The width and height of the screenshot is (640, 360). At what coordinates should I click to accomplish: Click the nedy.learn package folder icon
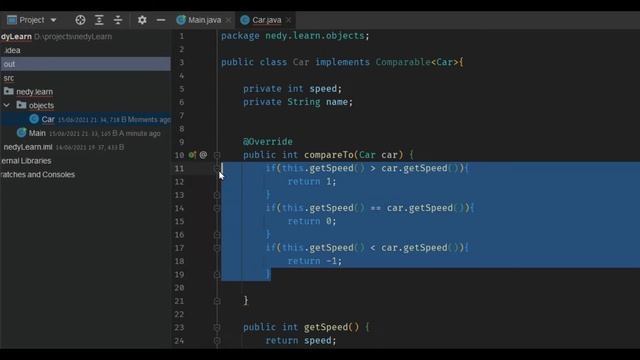9,91
